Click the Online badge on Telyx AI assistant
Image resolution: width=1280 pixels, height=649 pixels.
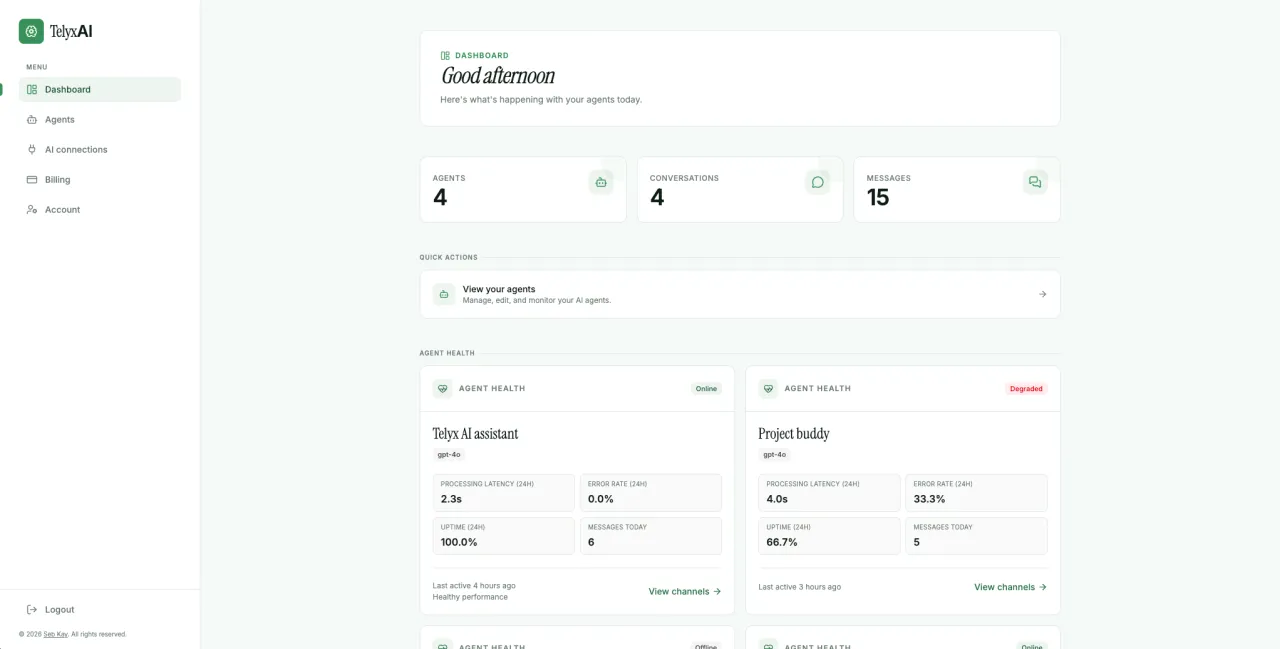(x=707, y=389)
